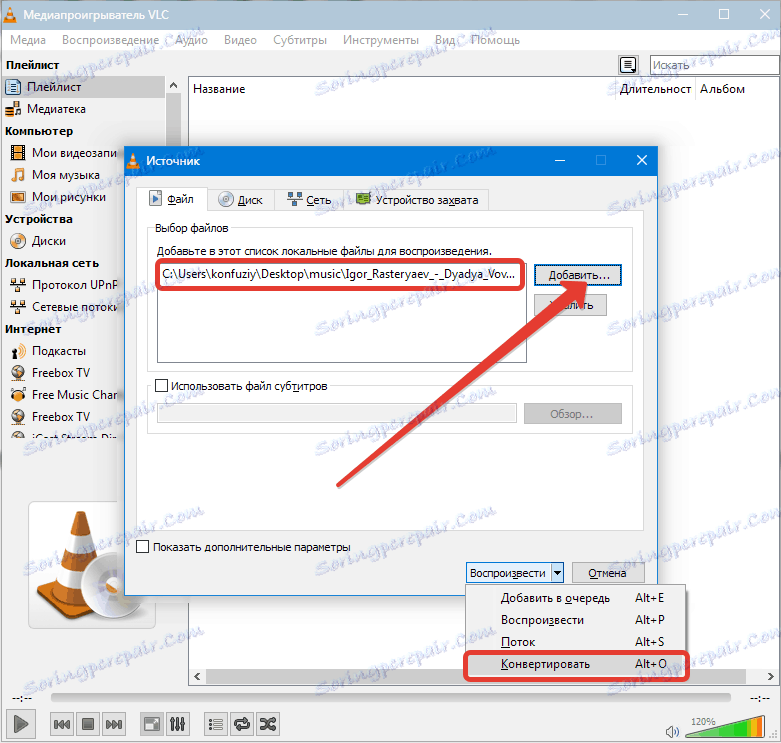Sort playlist by Длительность column header
781x743 pixels.
[x=655, y=89]
